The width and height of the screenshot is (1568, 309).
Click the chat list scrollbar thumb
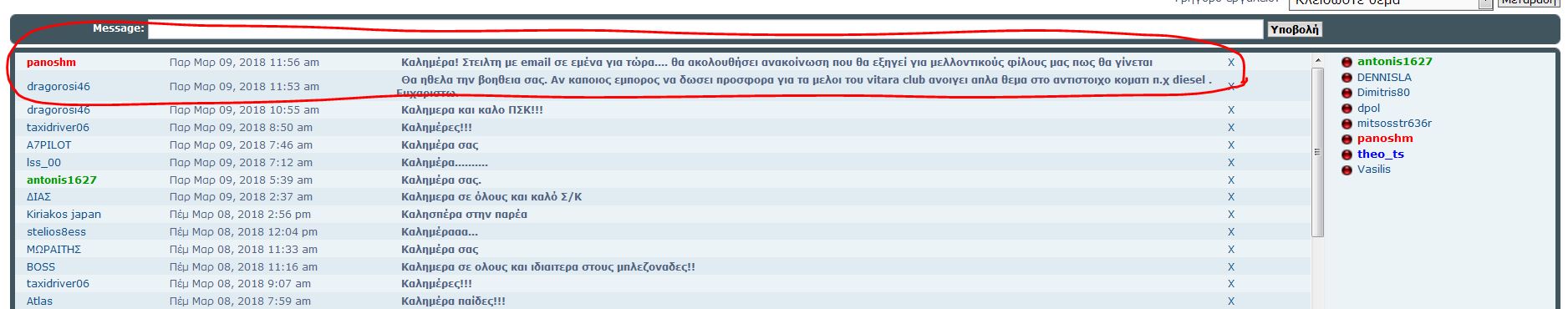tap(1318, 152)
